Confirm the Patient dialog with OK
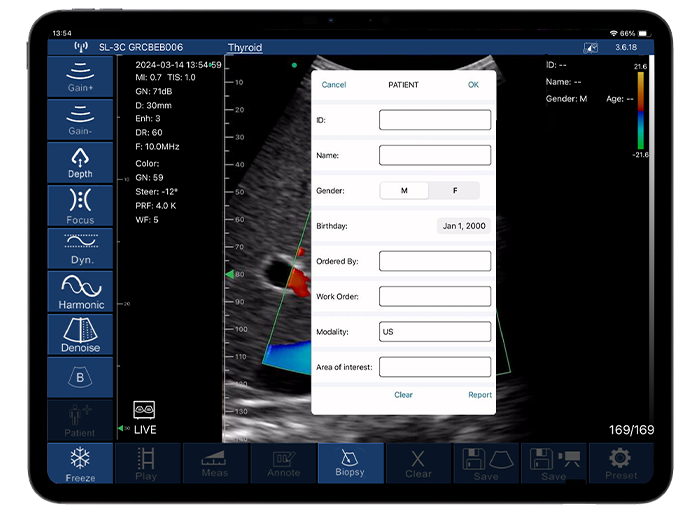This screenshot has width=700, height=514. click(473, 84)
